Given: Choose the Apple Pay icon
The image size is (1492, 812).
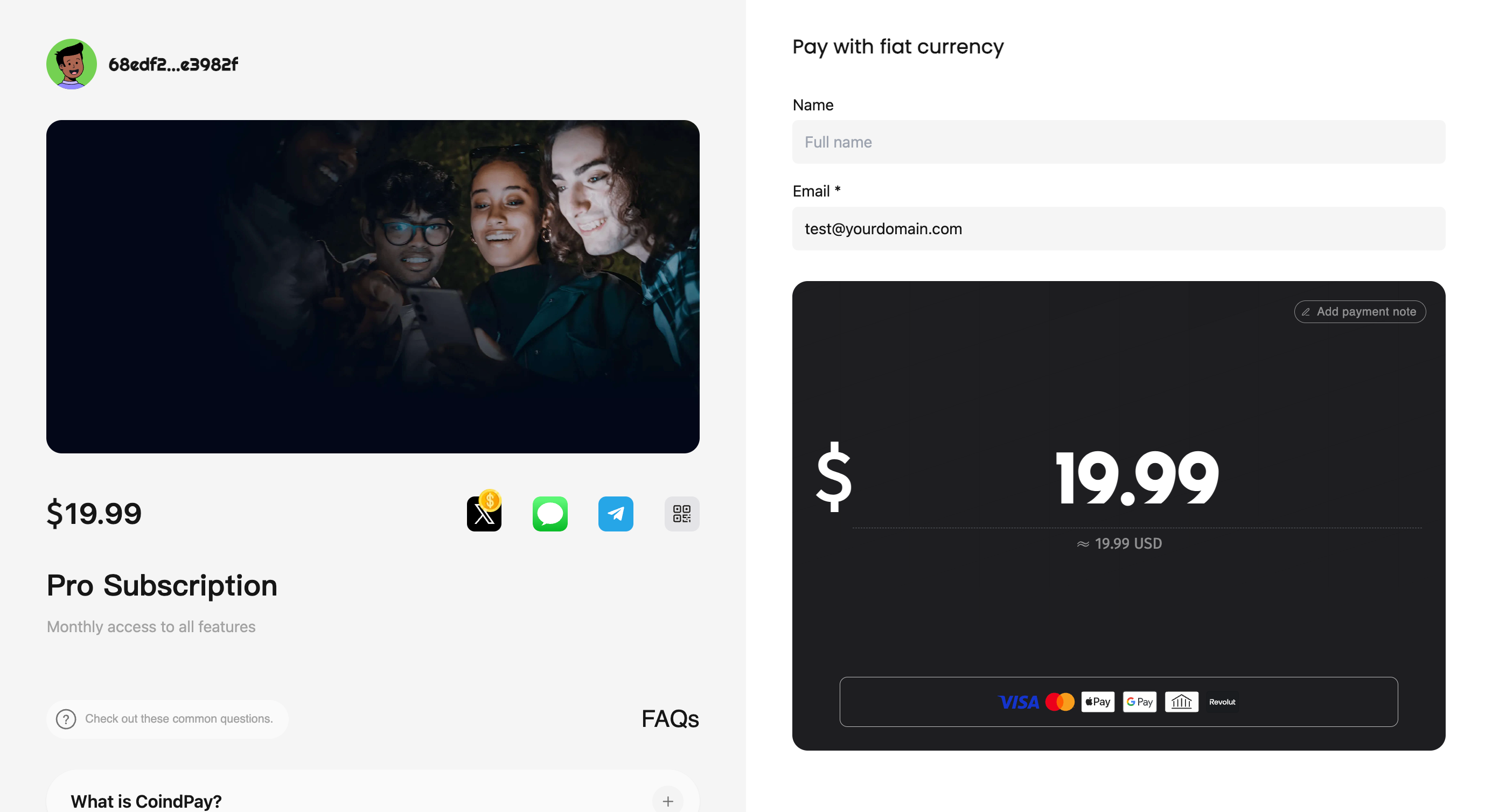Looking at the screenshot, I should tap(1098, 702).
